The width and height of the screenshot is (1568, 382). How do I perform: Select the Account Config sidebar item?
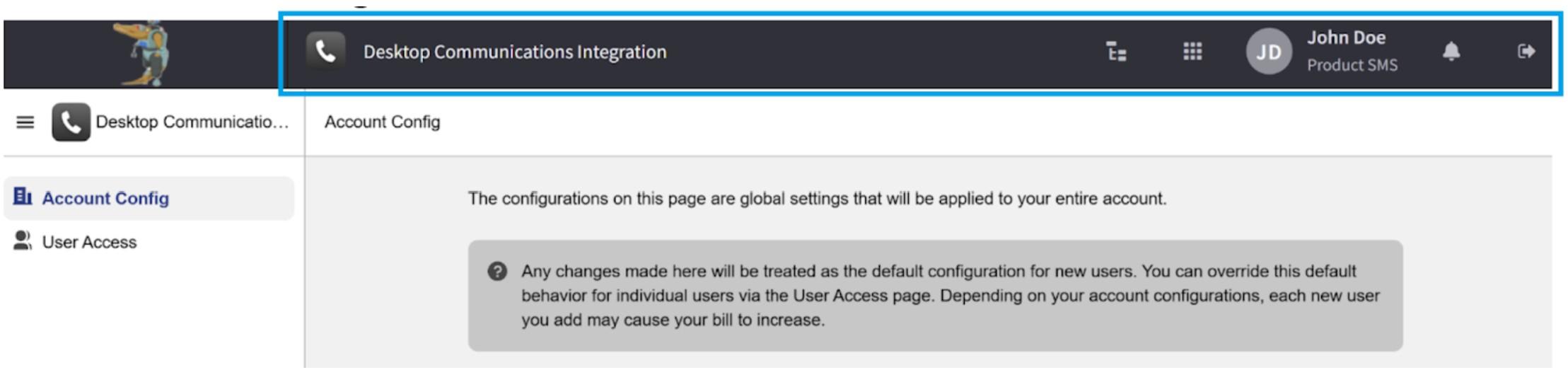[105, 198]
